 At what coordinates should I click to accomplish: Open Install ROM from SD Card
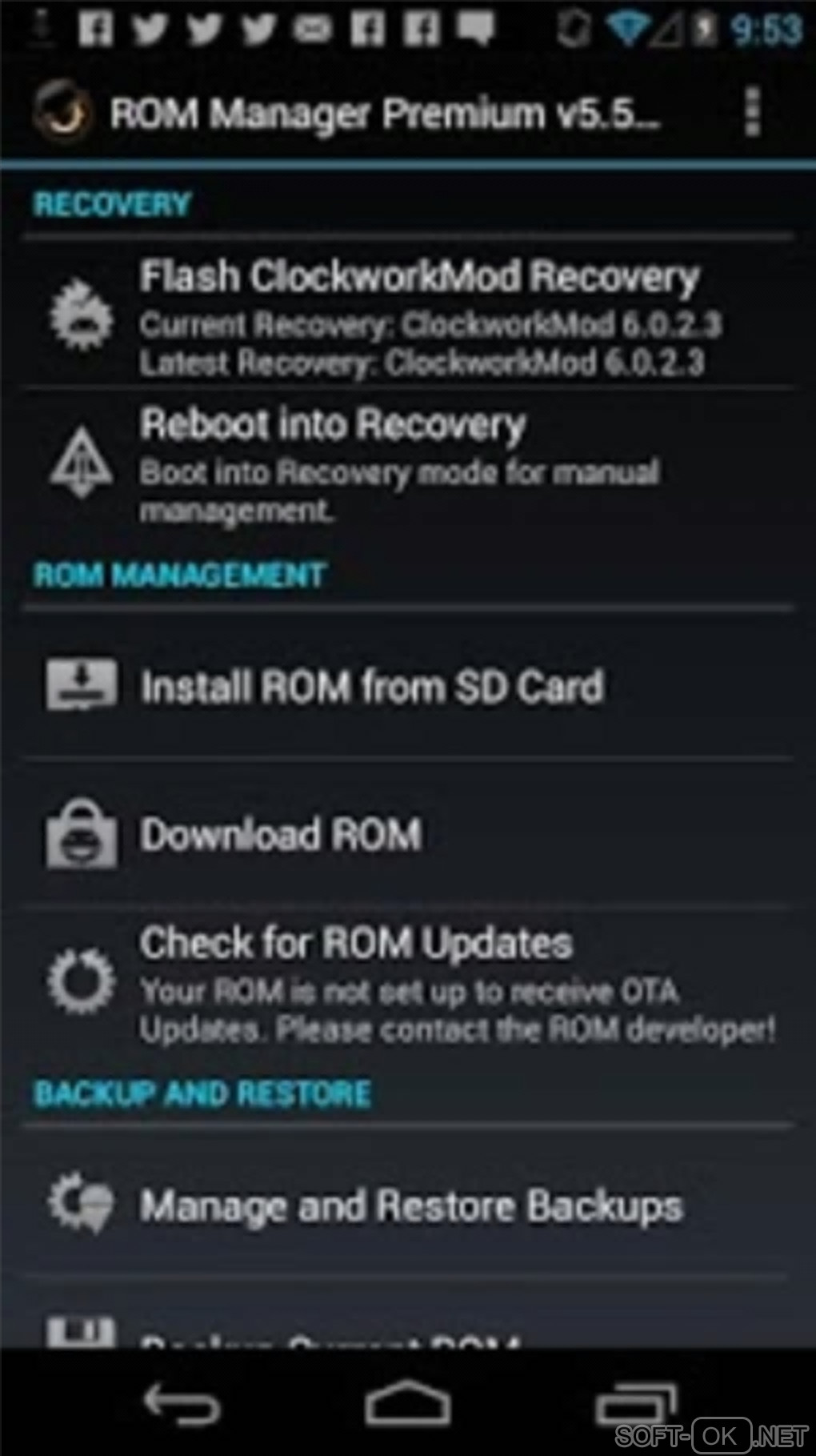[408, 685]
